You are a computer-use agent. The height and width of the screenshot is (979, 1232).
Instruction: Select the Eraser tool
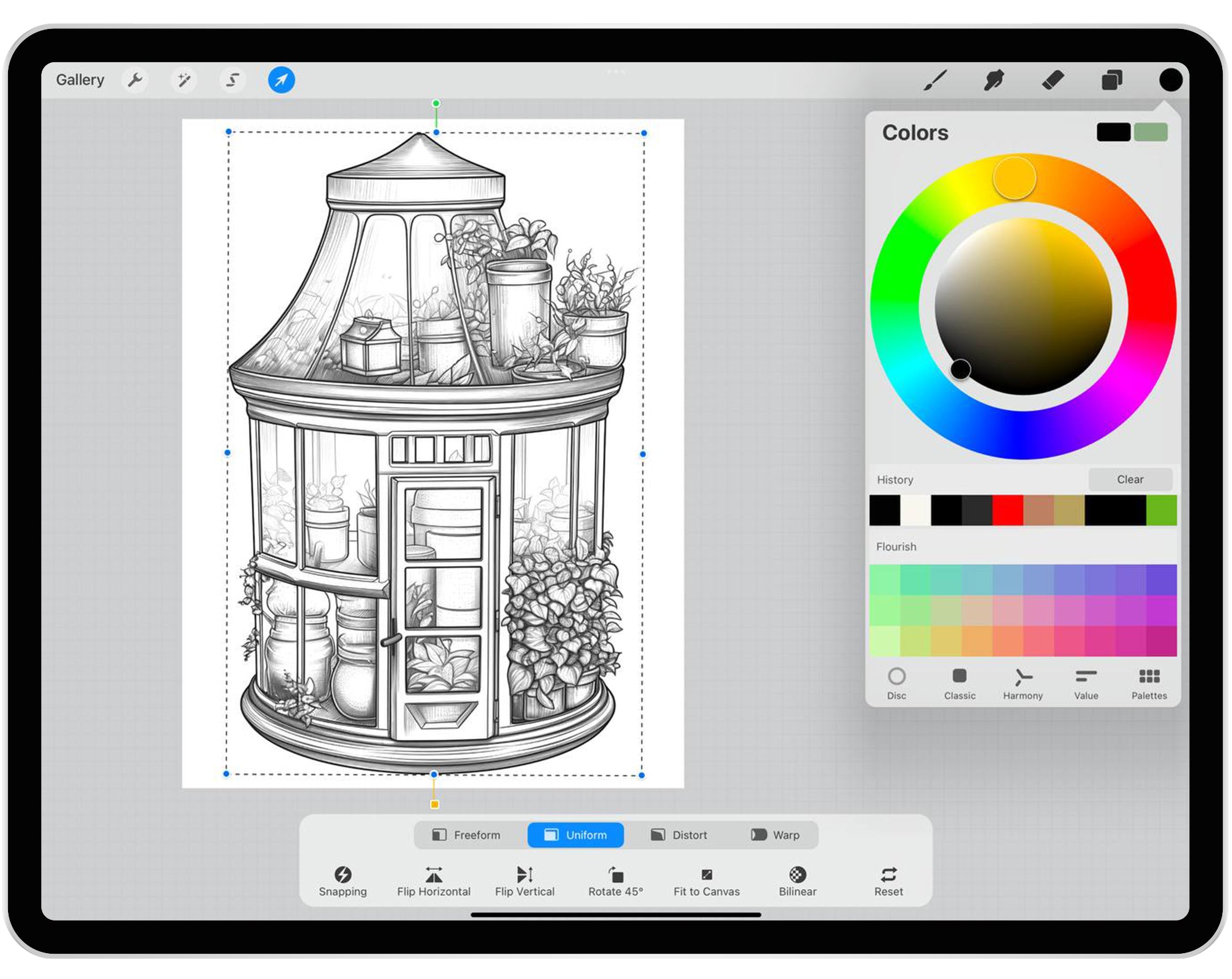point(1053,80)
